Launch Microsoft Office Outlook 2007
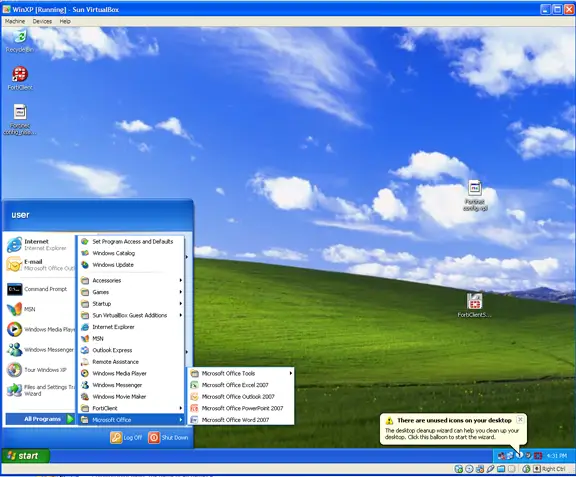This screenshot has width=576, height=477. coord(241,397)
